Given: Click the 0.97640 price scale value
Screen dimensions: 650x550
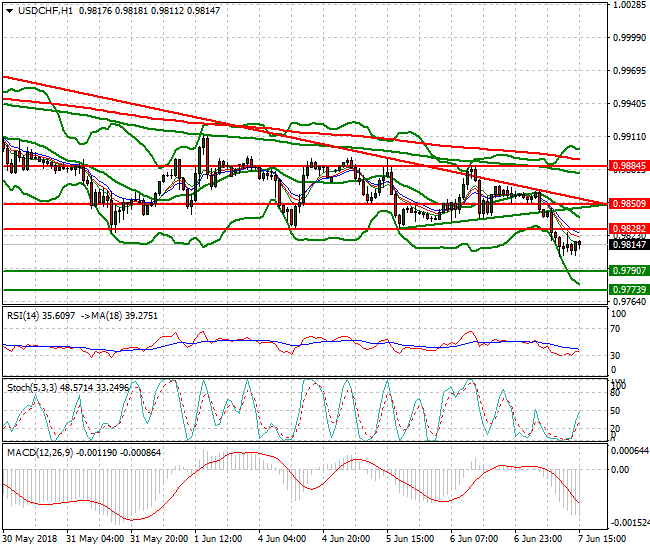Looking at the screenshot, I should pyautogui.click(x=629, y=302).
